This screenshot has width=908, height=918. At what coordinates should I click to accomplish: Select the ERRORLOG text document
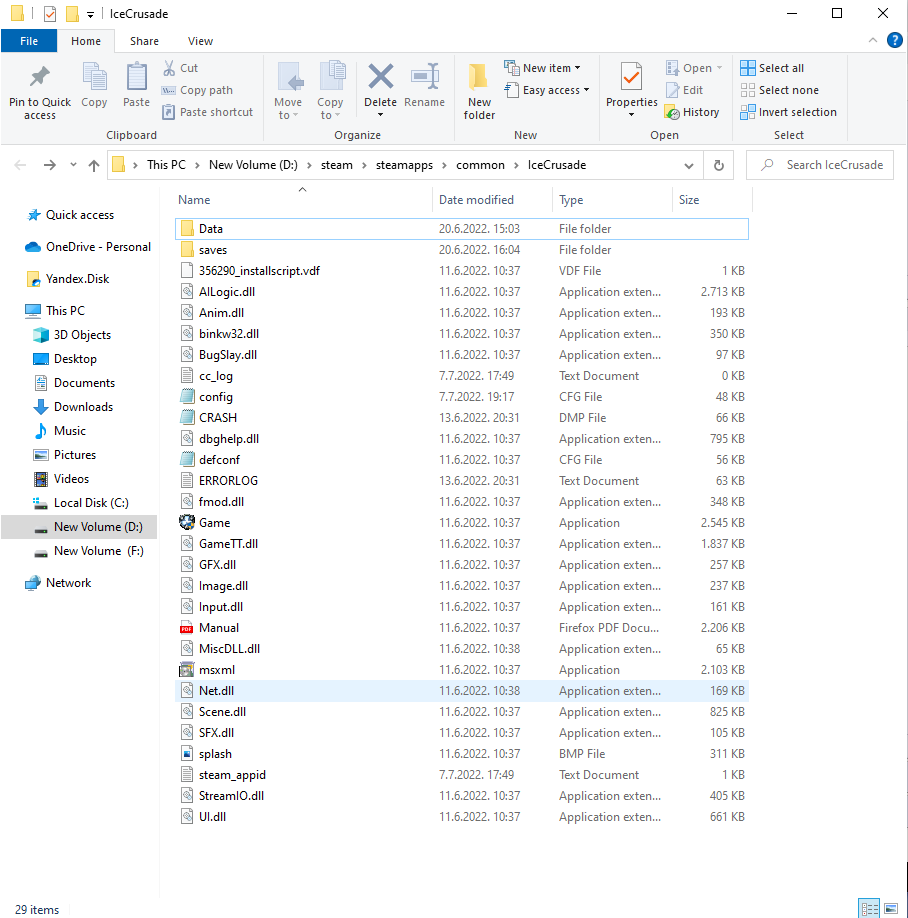[x=461, y=481]
